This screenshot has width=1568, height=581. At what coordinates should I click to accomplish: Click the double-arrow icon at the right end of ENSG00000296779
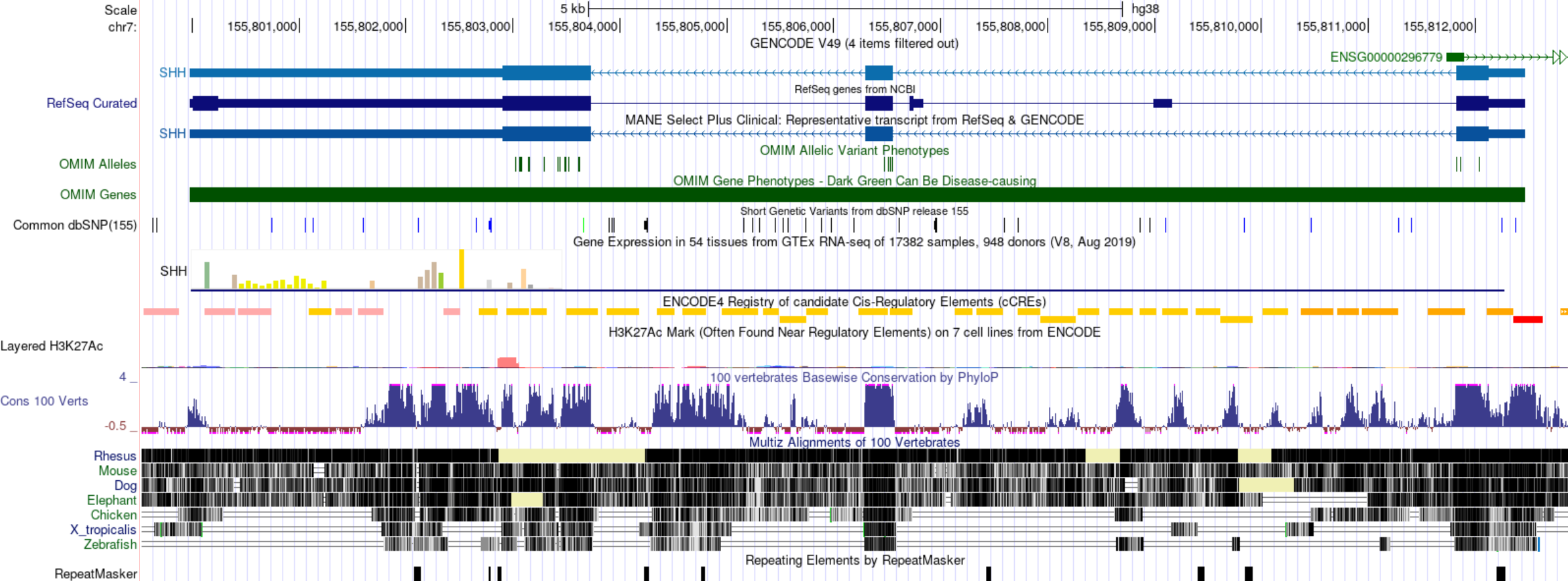[1559, 58]
